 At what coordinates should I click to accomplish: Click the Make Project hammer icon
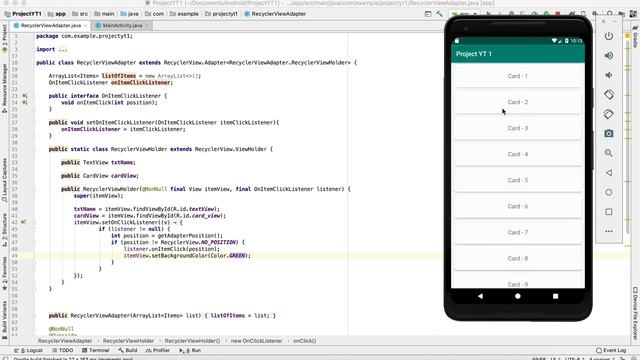[x=439, y=14]
